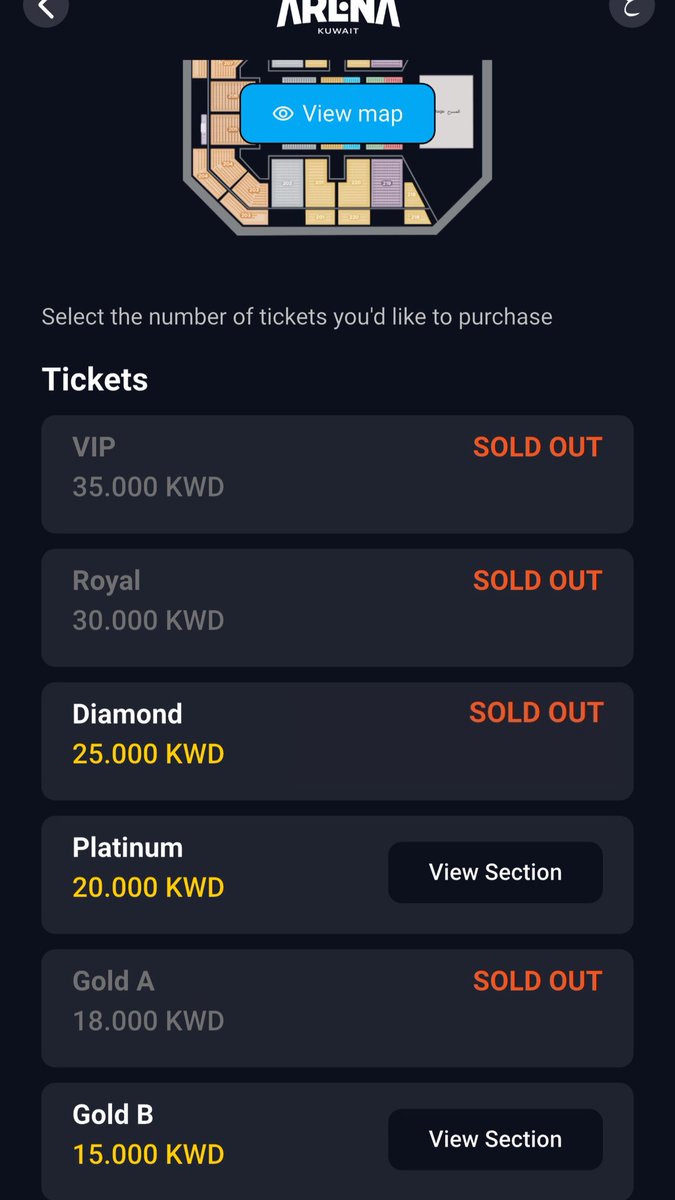Click the Tickets heading

click(95, 379)
